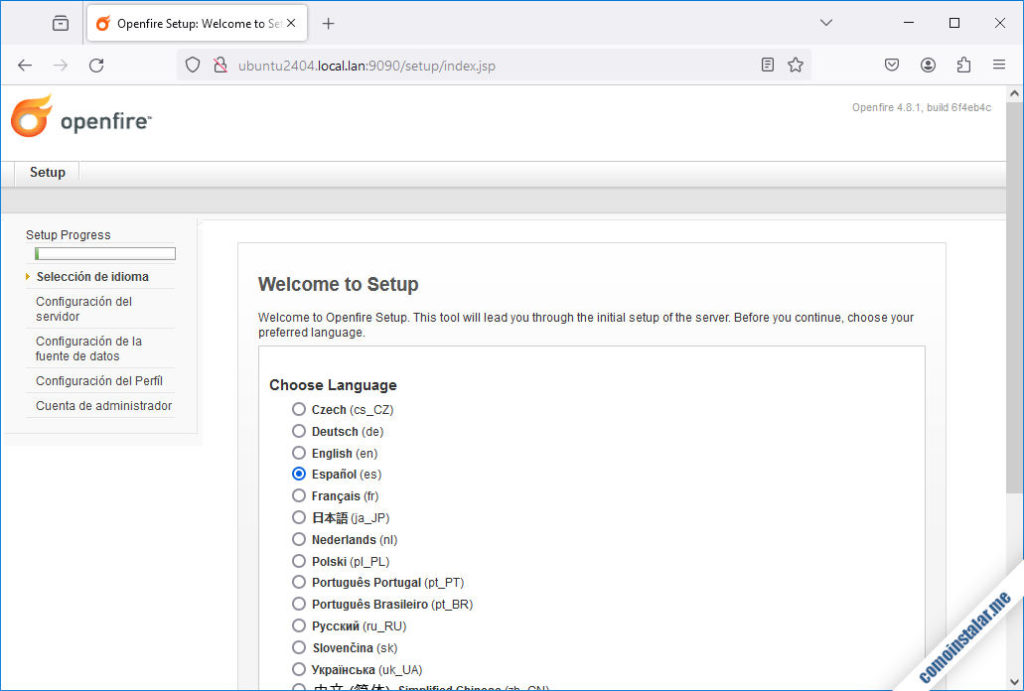Bookmark this page via the star icon

[x=795, y=64]
